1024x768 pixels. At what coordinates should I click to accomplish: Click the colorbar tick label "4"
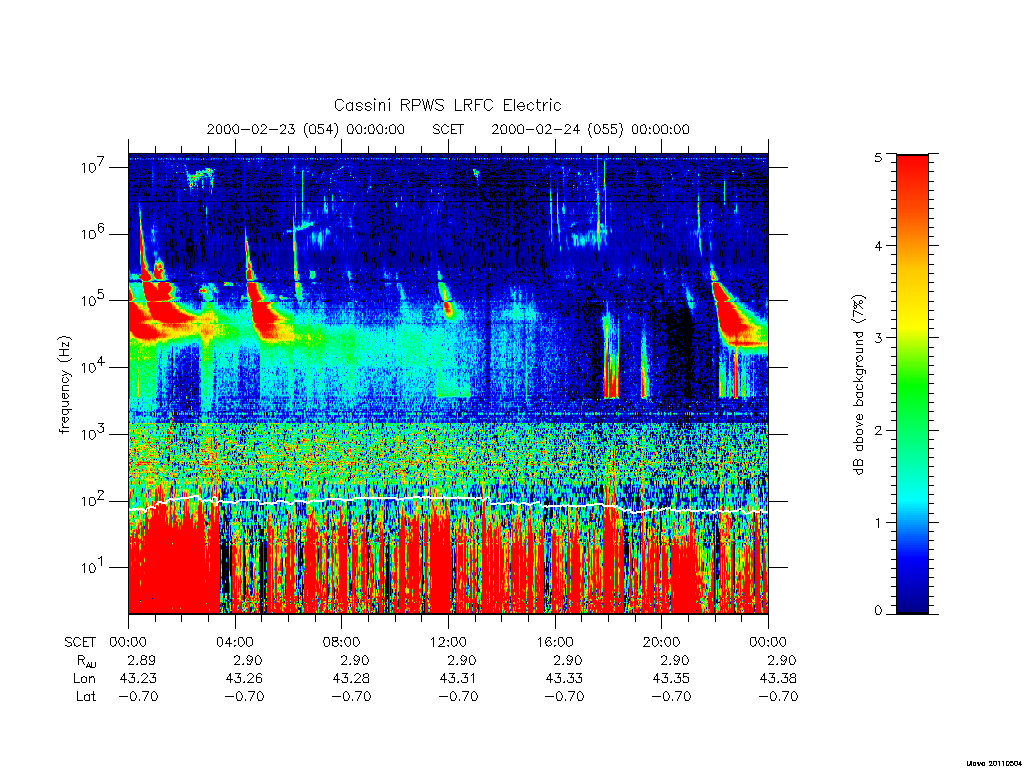(878, 246)
